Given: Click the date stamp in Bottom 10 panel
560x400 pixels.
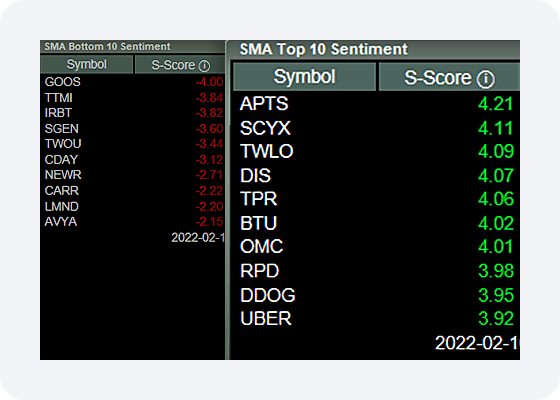Looking at the screenshot, I should click(198, 238).
